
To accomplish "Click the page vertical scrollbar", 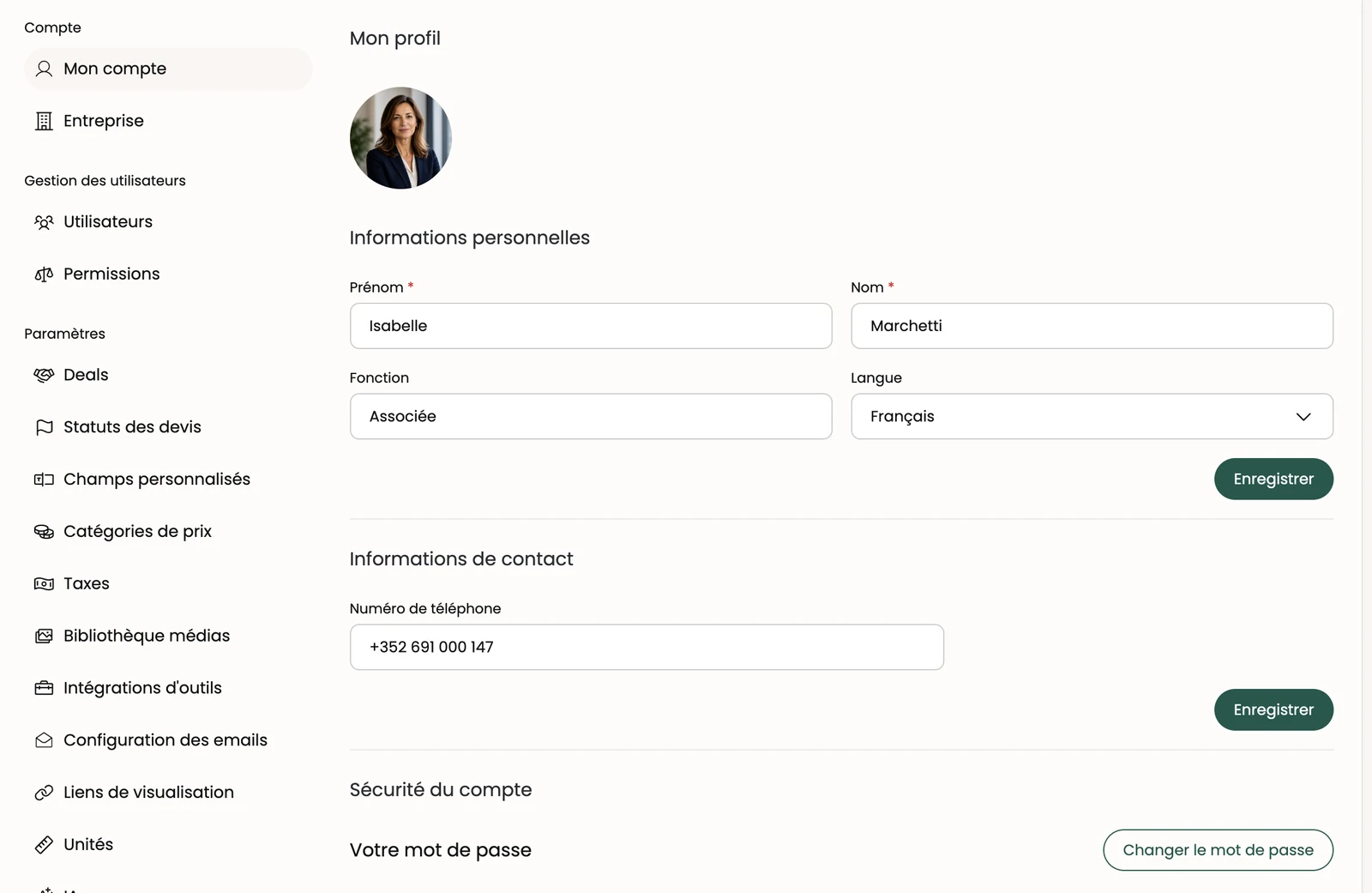I will point(1367,446).
